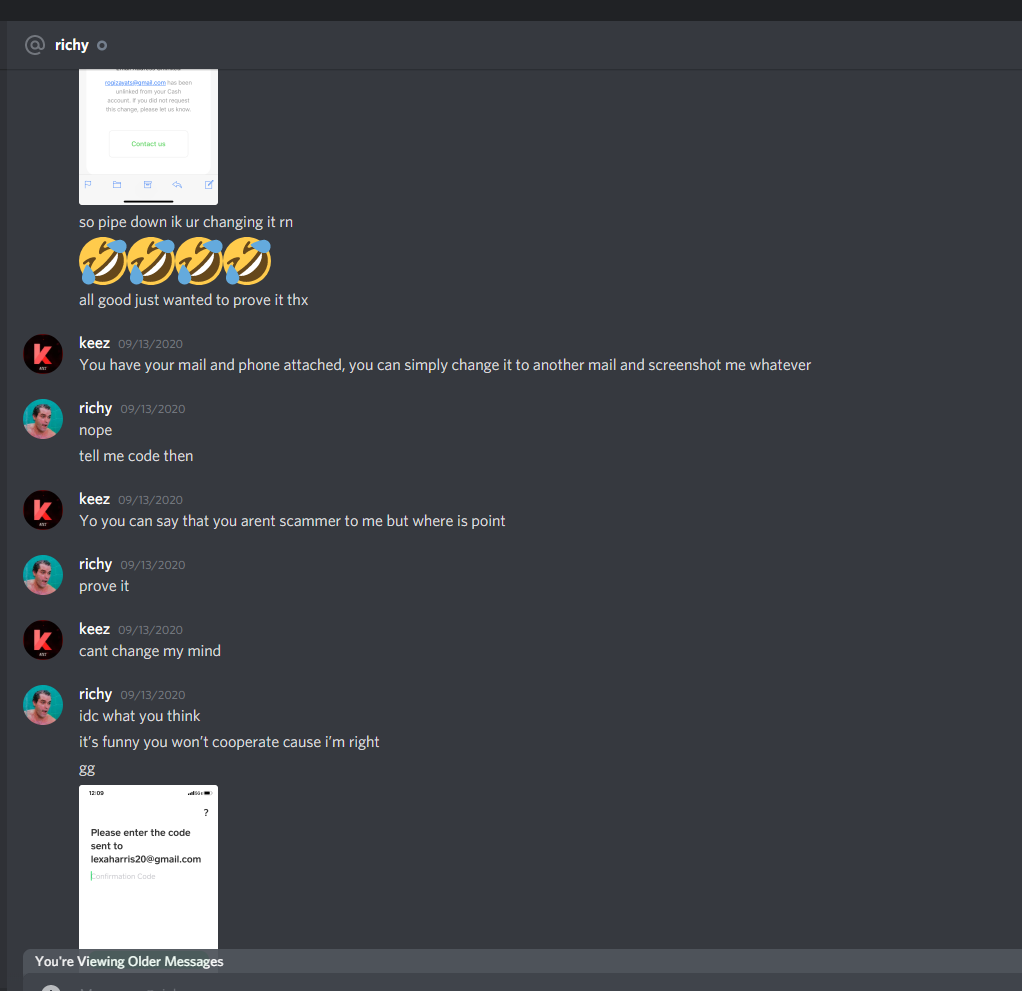Click the first laughing emoji
This screenshot has width=1022, height=991.
tap(103, 261)
